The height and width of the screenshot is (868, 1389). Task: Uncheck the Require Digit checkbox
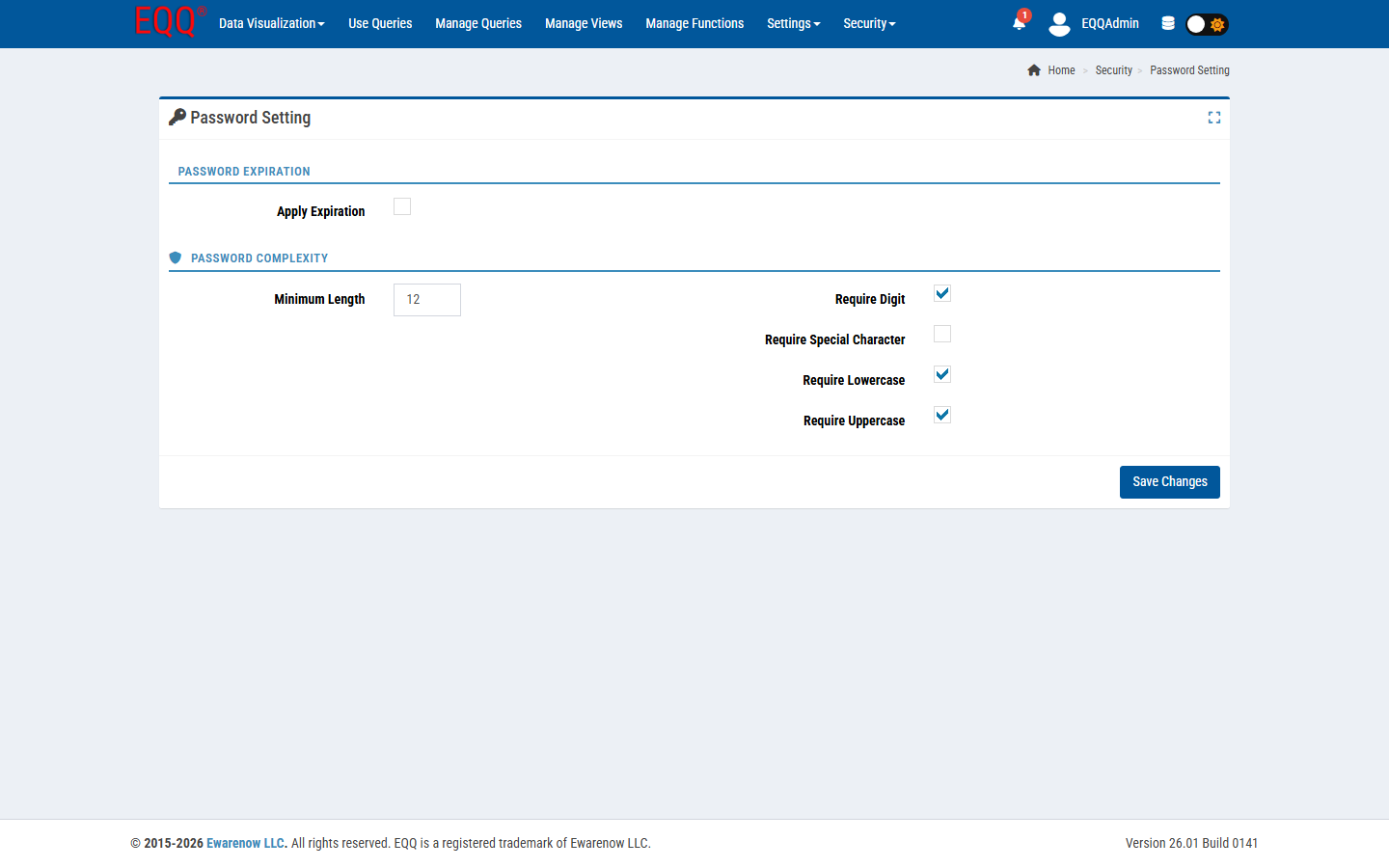(942, 293)
